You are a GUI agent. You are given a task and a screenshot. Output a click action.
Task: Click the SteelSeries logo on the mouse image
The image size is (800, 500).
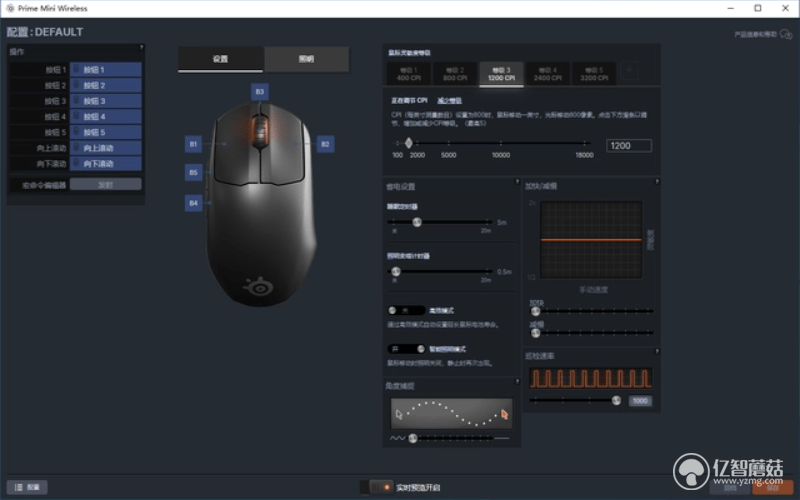pos(260,286)
